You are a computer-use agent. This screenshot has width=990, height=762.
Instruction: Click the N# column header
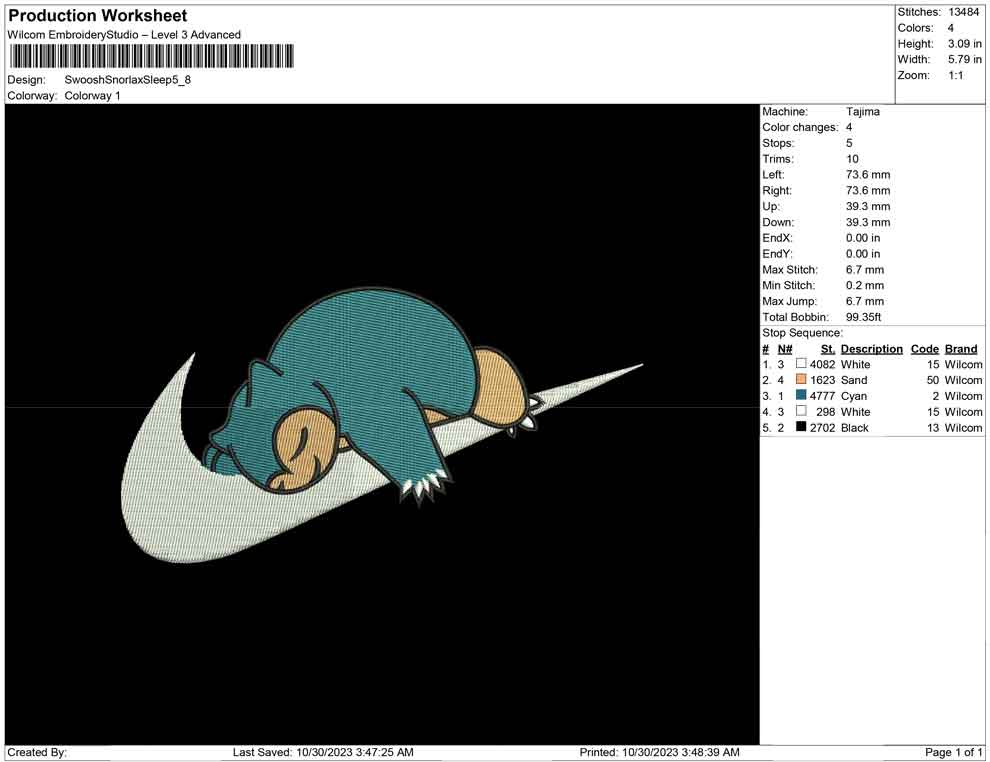tap(784, 349)
